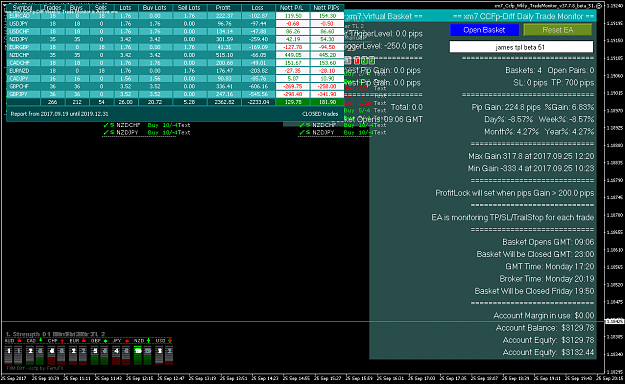Click the Reset EA button

(x=558, y=30)
